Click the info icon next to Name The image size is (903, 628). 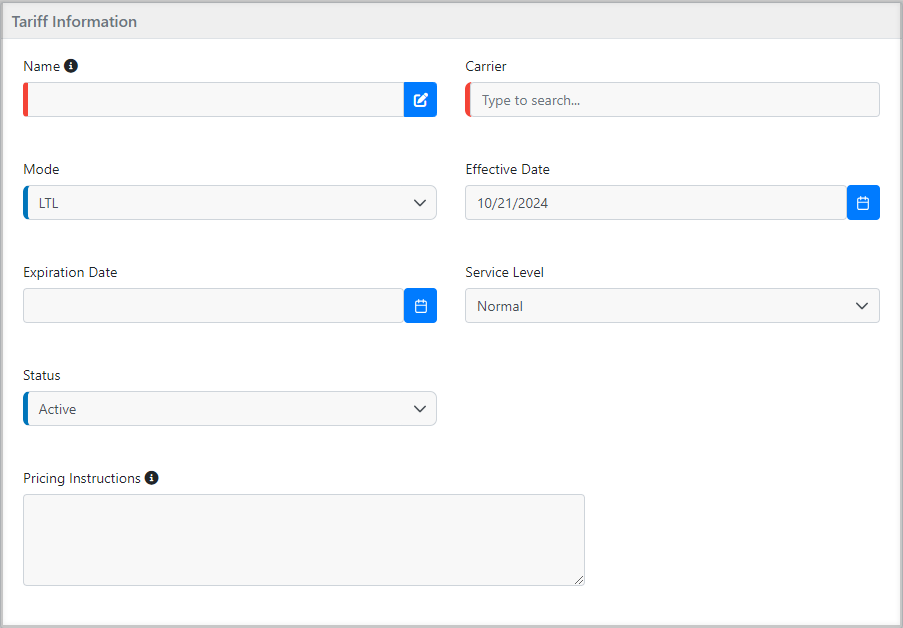click(x=71, y=66)
